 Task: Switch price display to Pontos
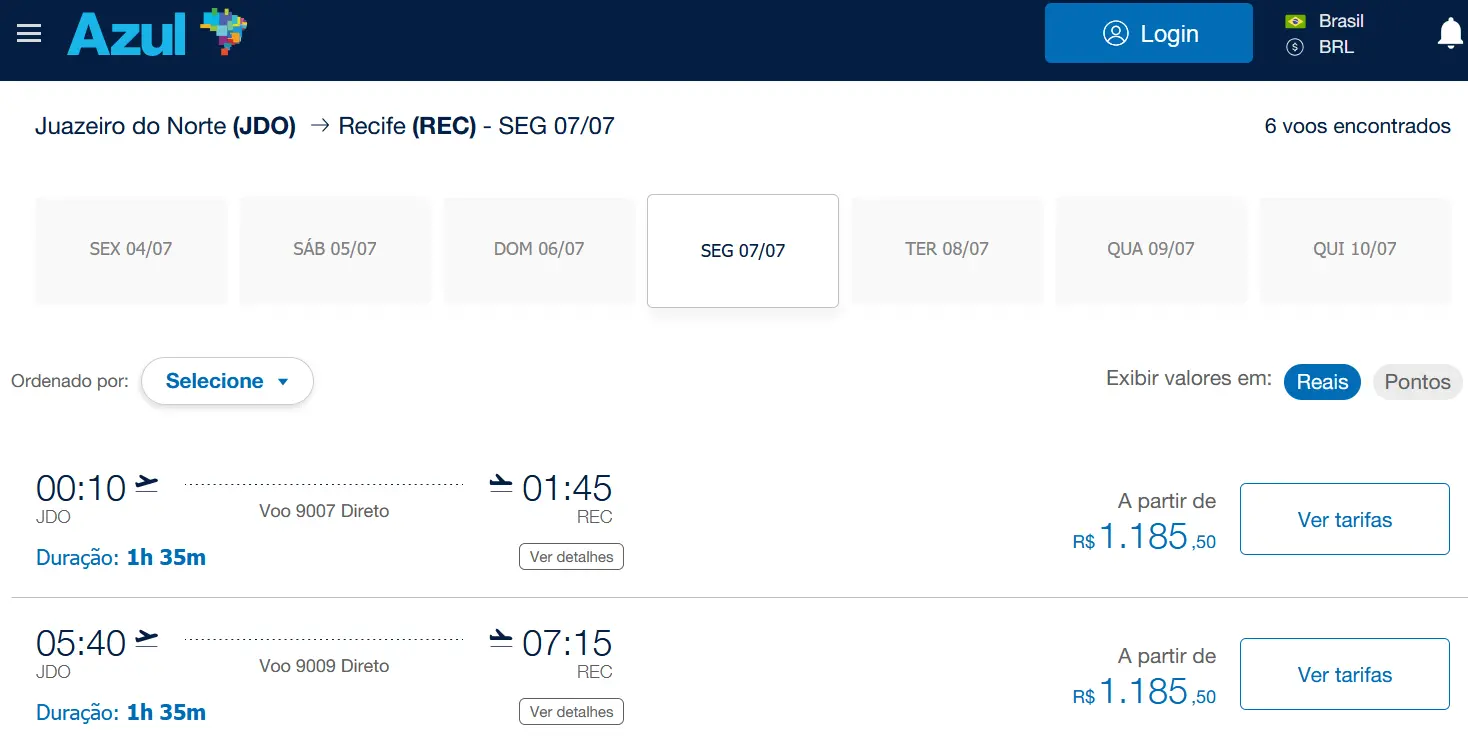pos(1417,382)
